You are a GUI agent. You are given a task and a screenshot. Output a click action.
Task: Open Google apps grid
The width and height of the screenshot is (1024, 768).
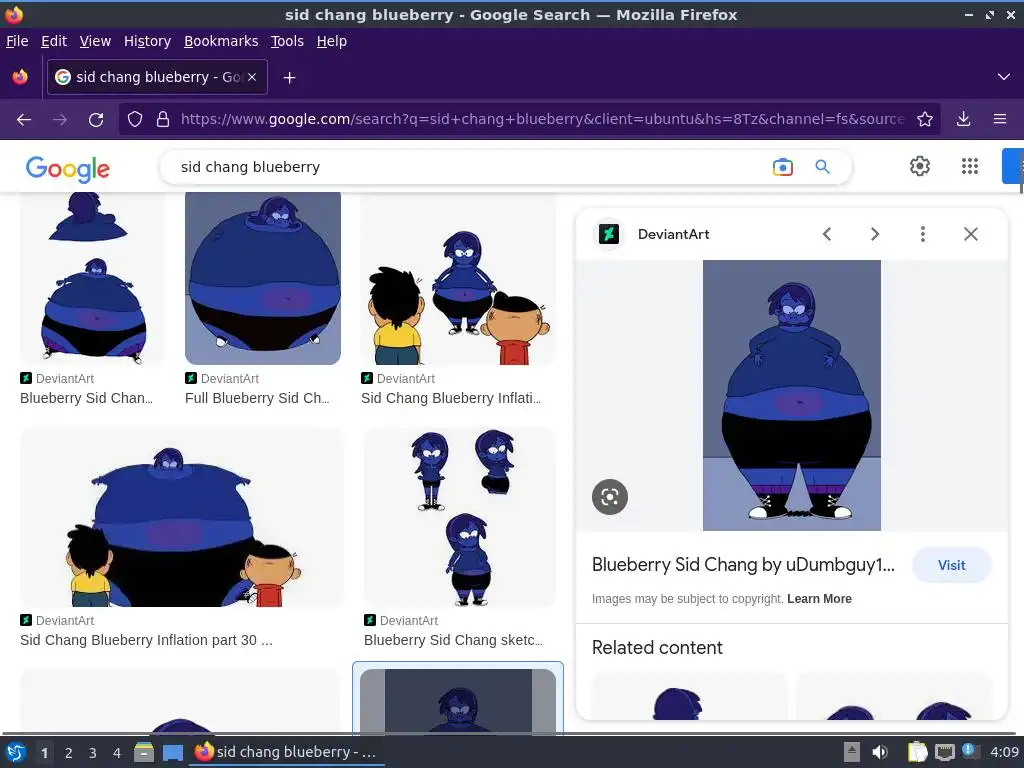pyautogui.click(x=970, y=167)
